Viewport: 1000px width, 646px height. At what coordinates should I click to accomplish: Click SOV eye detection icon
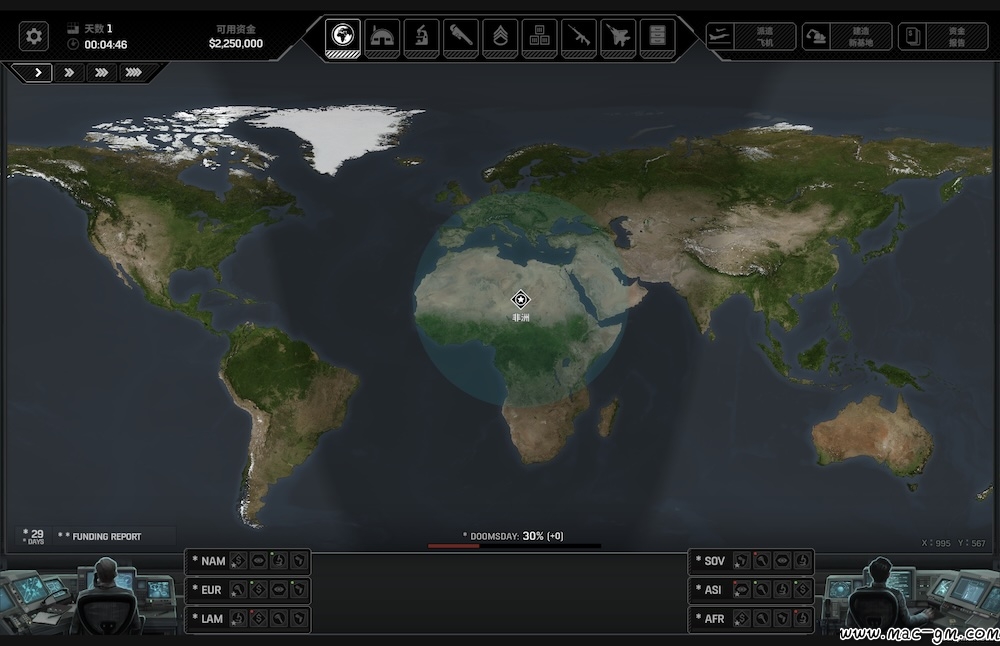coord(783,561)
